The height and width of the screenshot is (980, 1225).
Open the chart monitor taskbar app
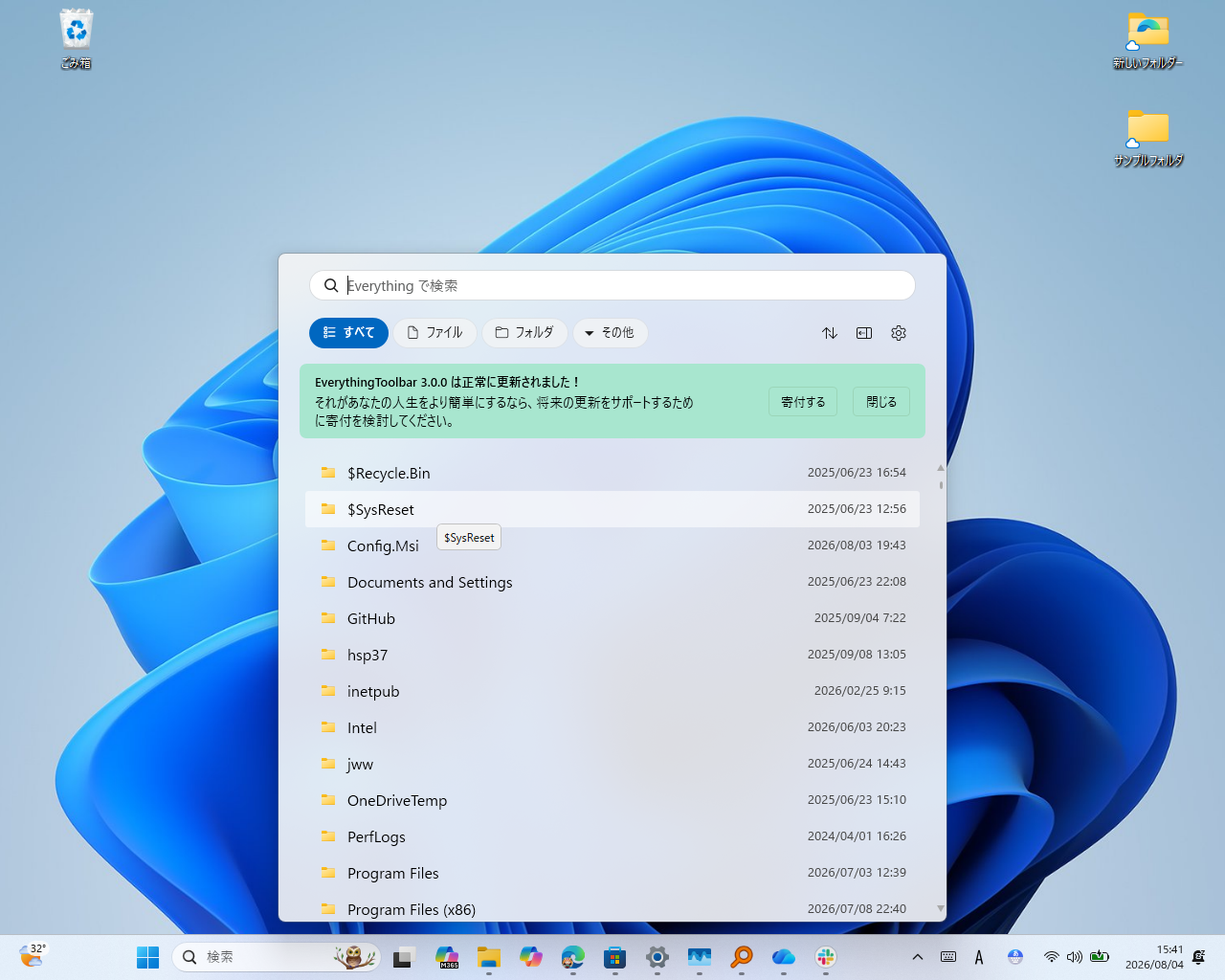pyautogui.click(x=700, y=957)
